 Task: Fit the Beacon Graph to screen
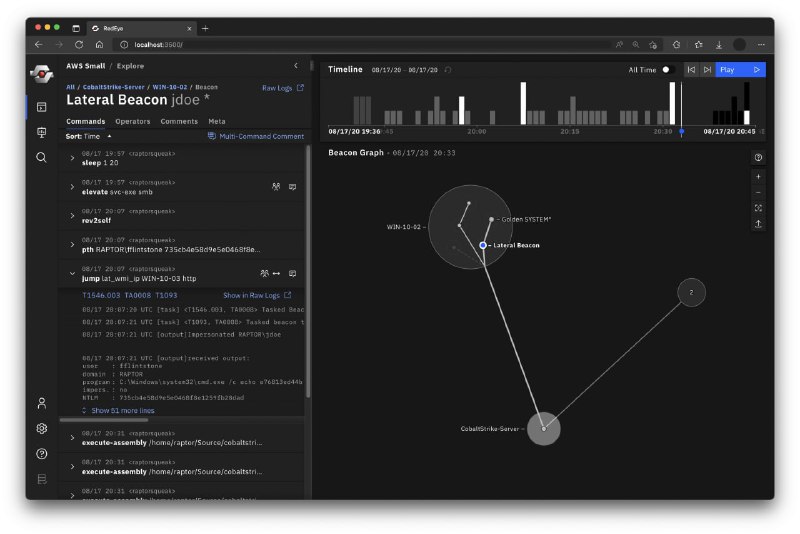pyautogui.click(x=758, y=208)
